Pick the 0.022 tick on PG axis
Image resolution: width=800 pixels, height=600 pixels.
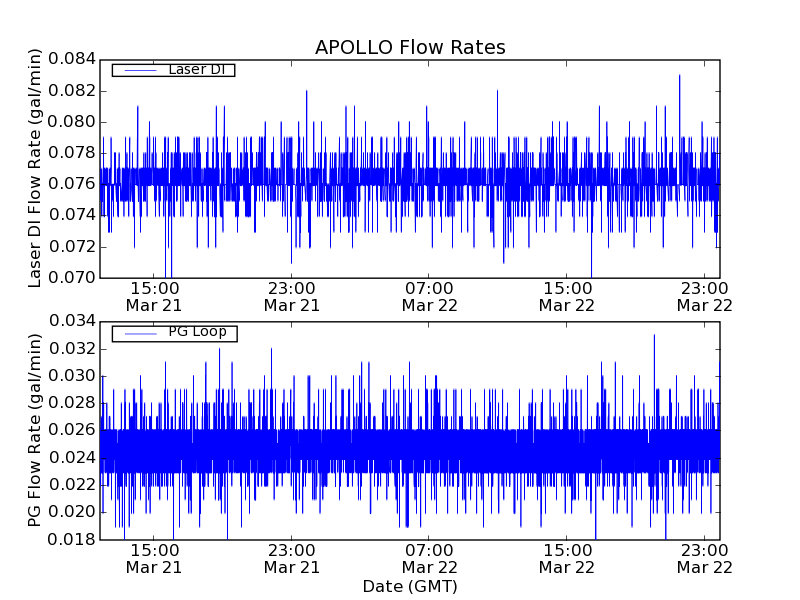pos(72,485)
